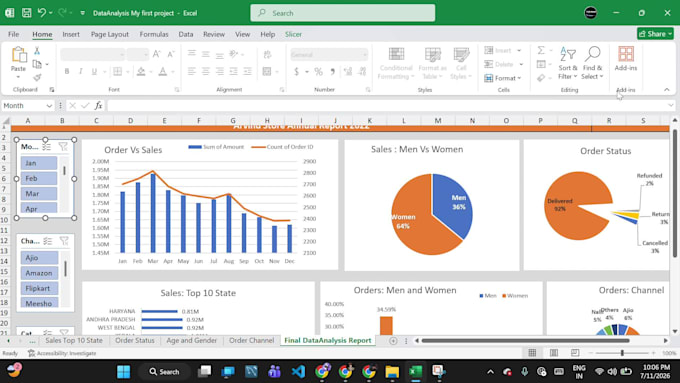Open the Age and Gender sheet tab
The width and height of the screenshot is (680, 383).
tap(191, 340)
